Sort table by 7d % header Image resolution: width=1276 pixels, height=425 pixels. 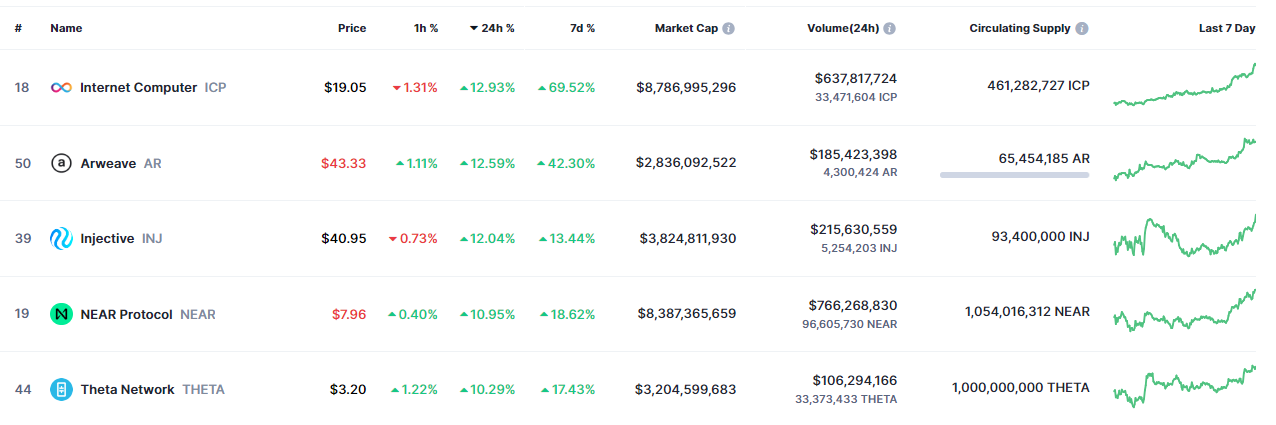click(582, 28)
